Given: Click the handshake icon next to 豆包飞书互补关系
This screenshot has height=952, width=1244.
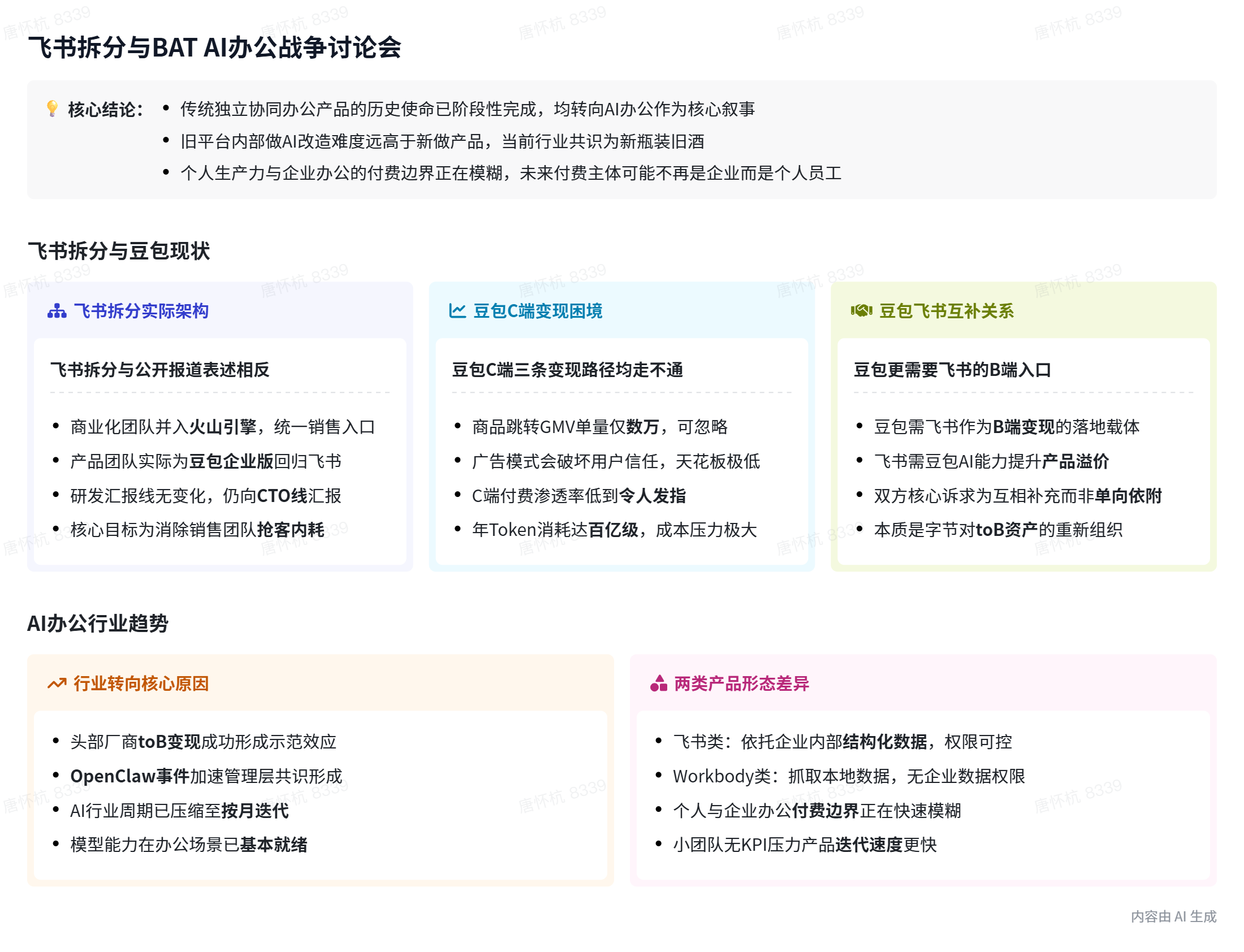Looking at the screenshot, I should click(861, 311).
